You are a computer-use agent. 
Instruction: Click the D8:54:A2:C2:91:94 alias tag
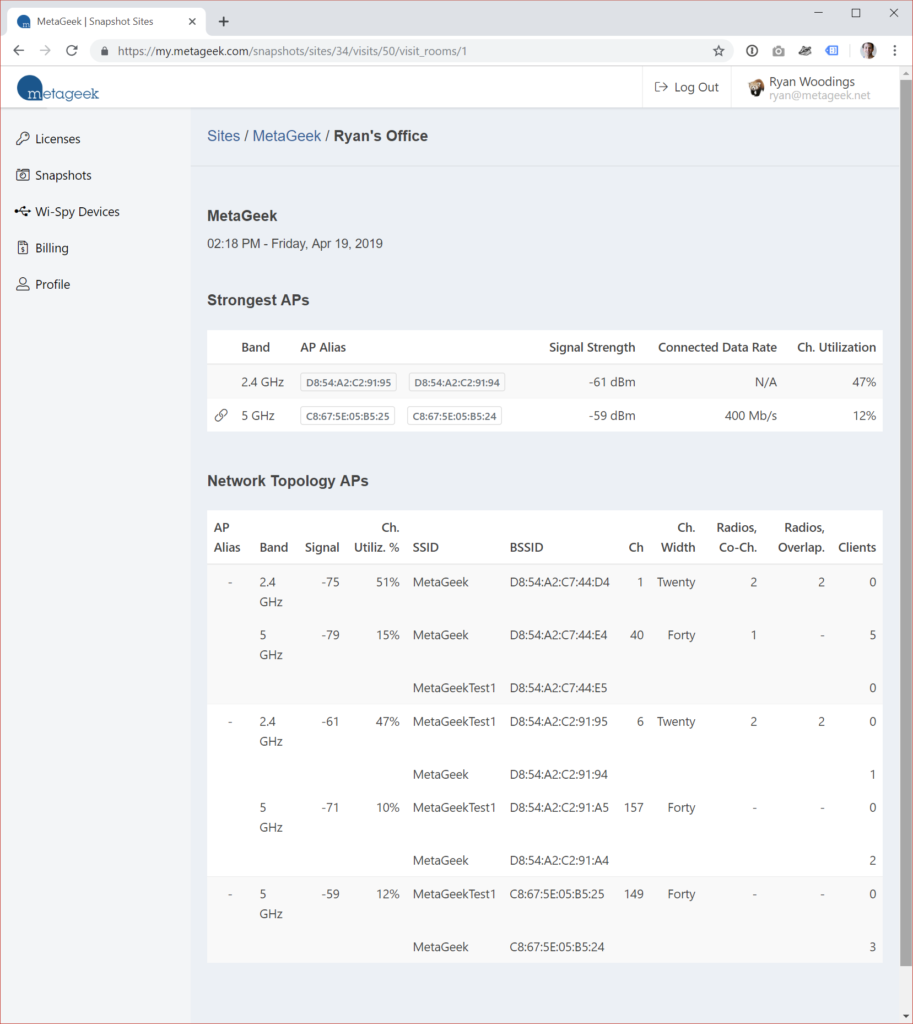456,382
